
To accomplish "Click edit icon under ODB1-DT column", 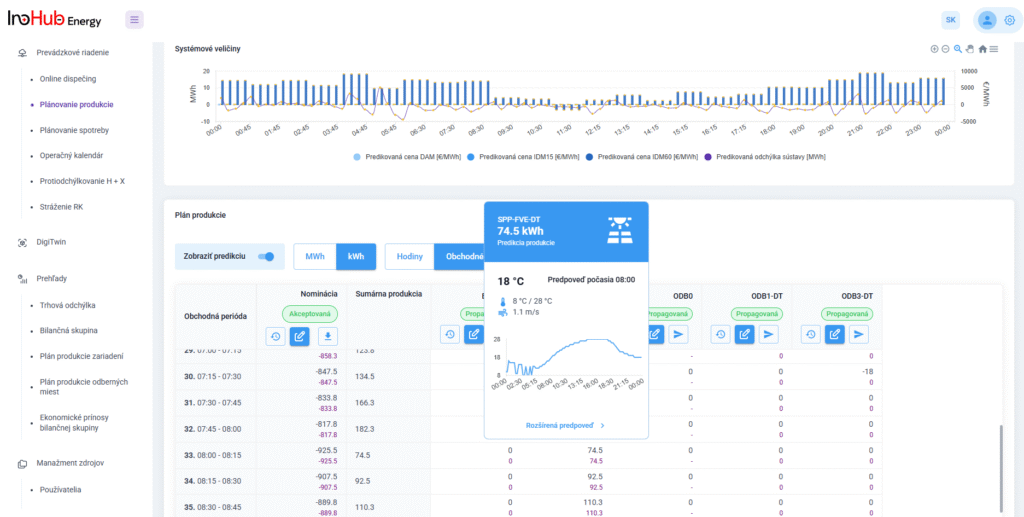I will tap(743, 334).
